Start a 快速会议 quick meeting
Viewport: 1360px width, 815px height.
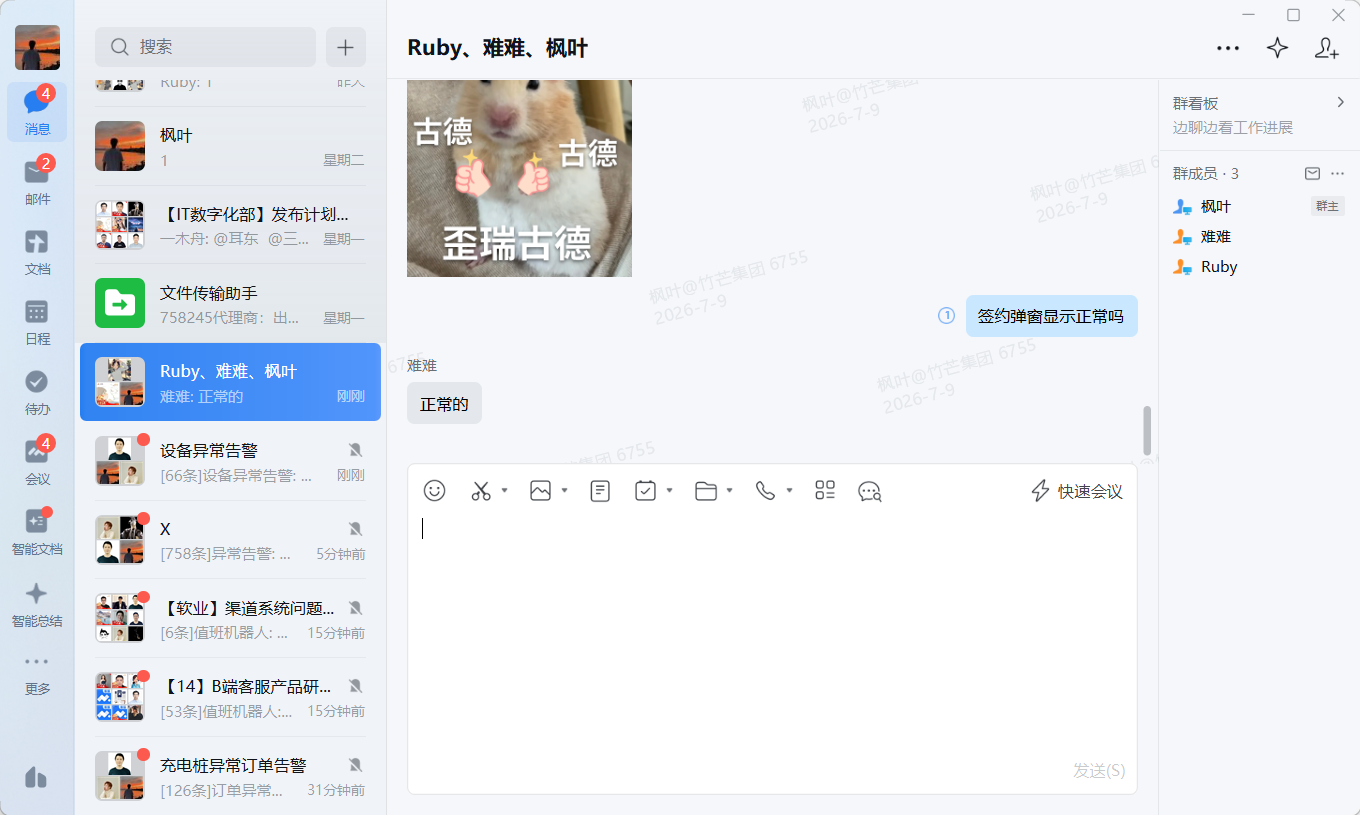(1077, 491)
